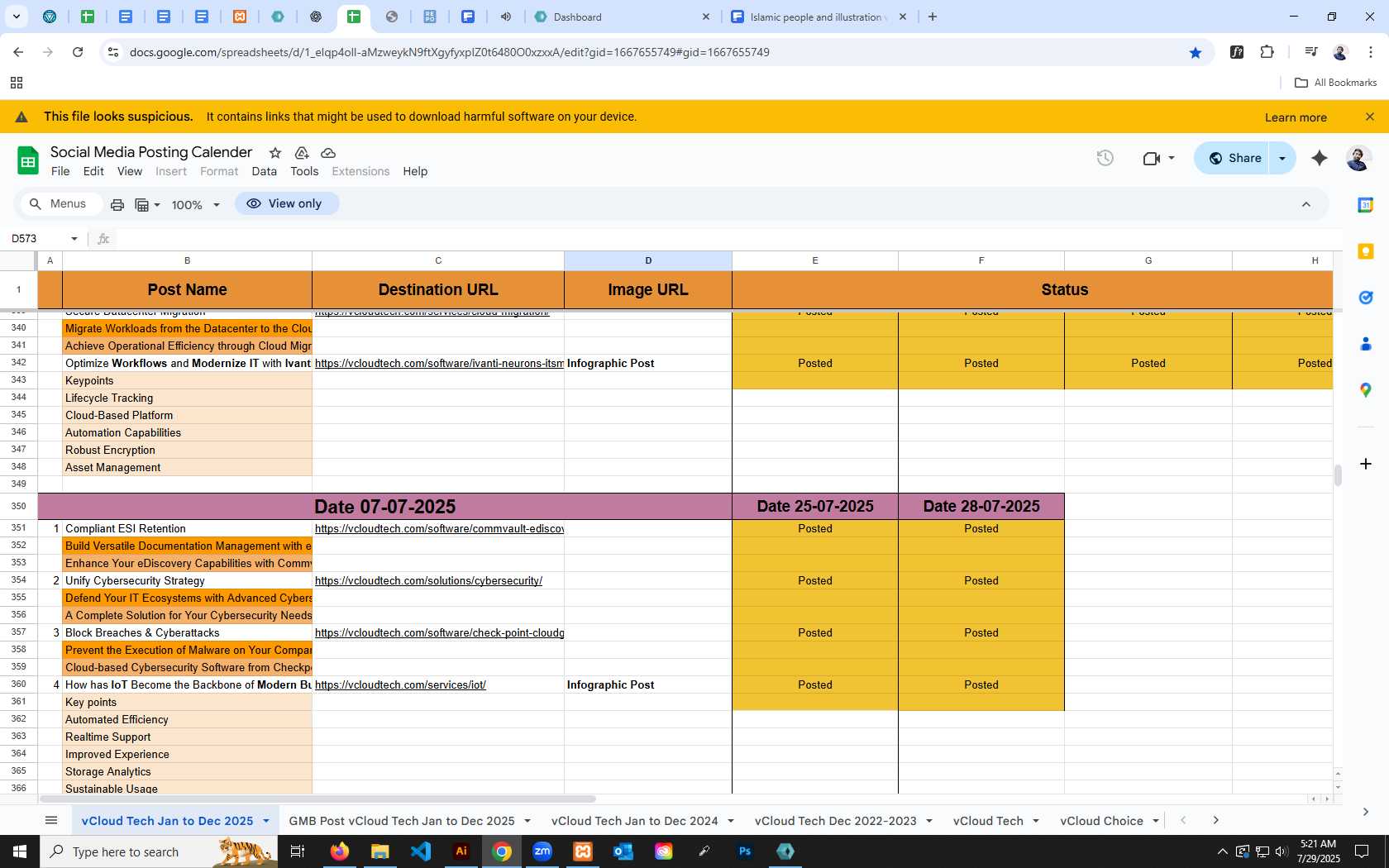Click the Windows Start button
1389x868 pixels.
pyautogui.click(x=20, y=851)
